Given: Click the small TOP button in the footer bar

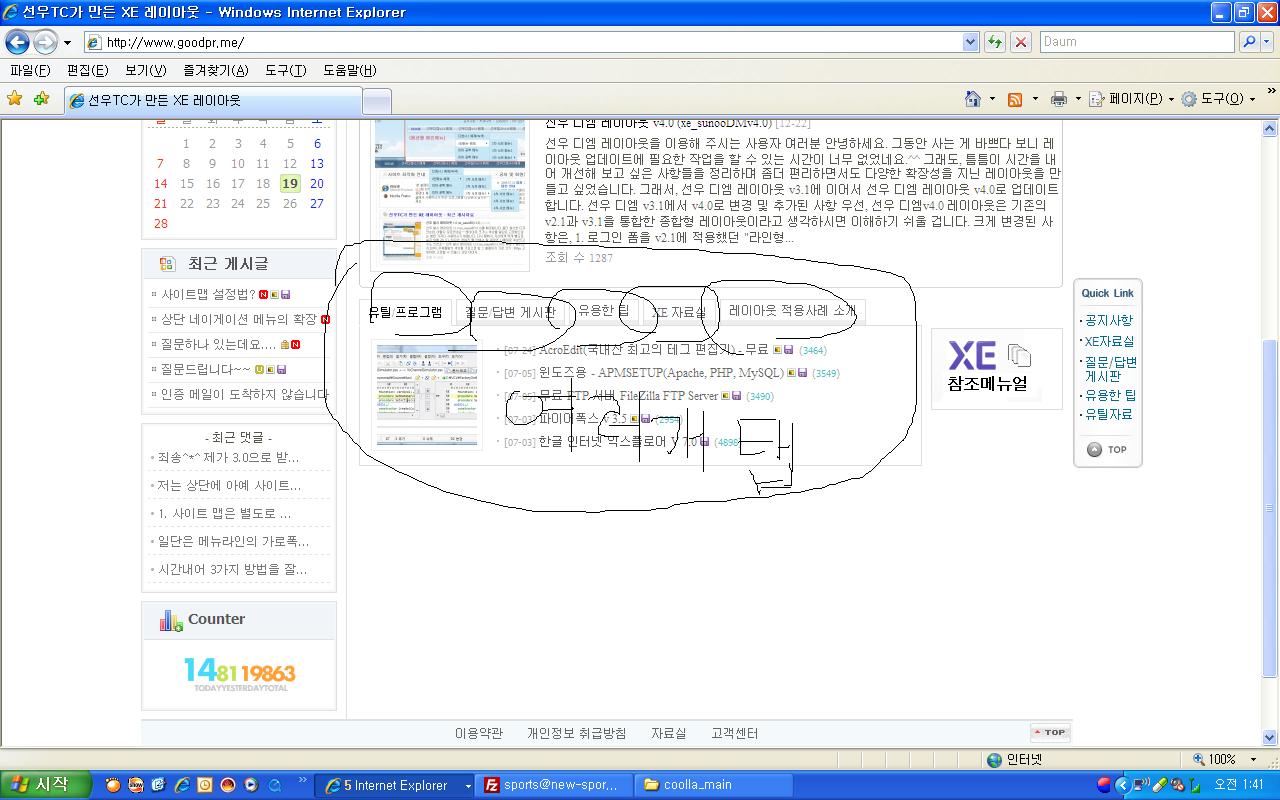Looking at the screenshot, I should 1050,732.
